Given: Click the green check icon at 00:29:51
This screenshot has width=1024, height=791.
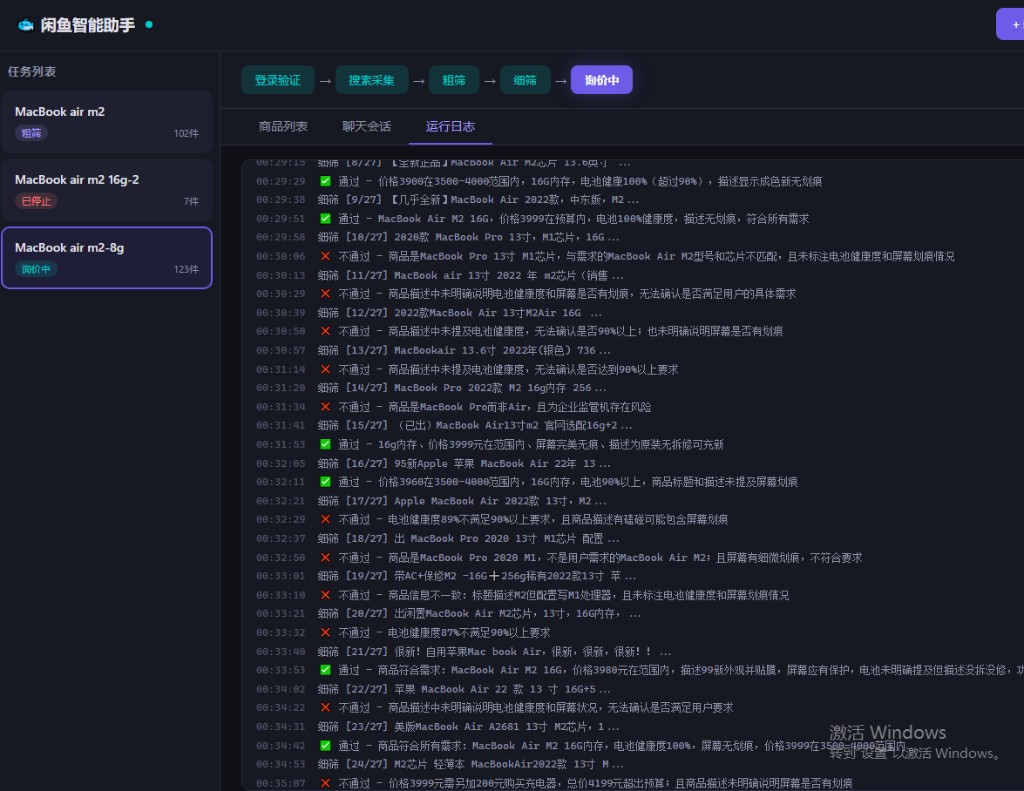Looking at the screenshot, I should coord(325,219).
